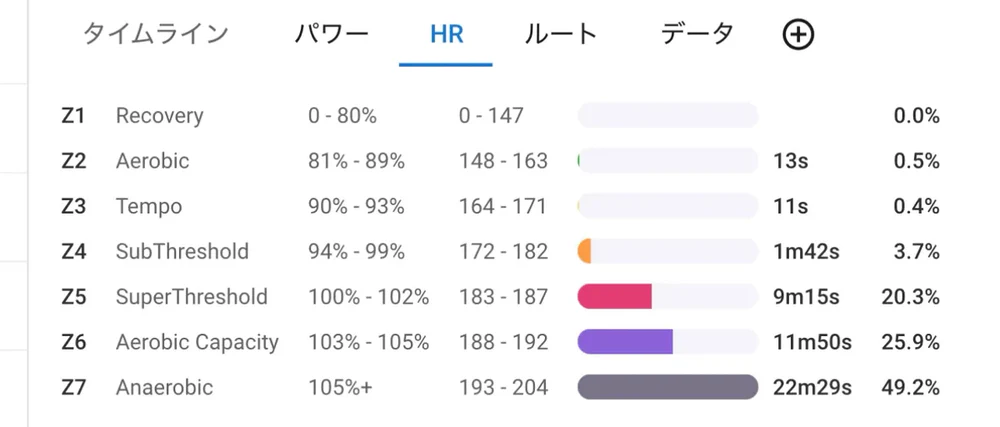Select the HR tab
Viewport: 1000px width, 427px height.
pos(446,34)
